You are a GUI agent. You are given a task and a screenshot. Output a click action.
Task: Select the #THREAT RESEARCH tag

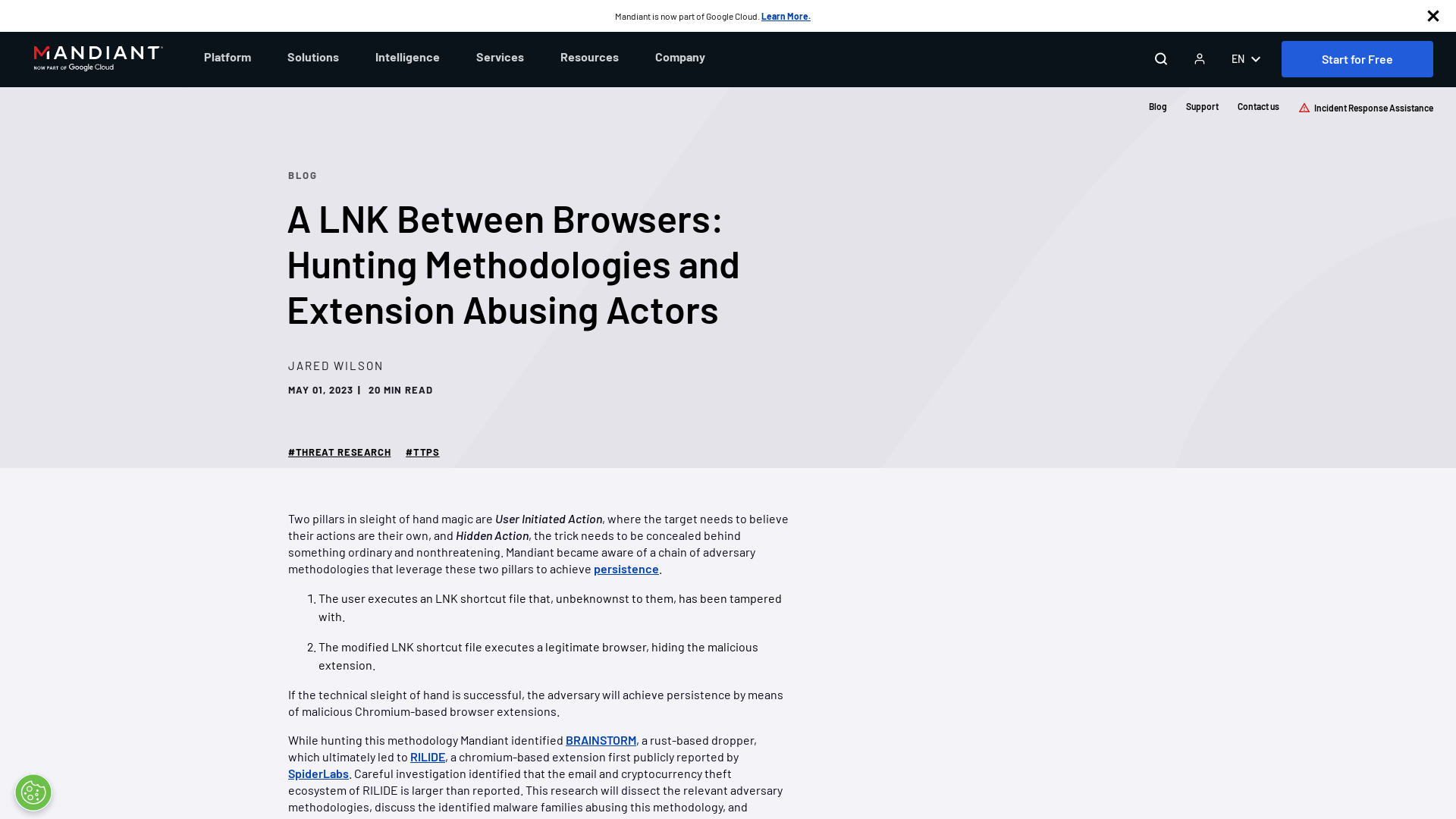338,452
